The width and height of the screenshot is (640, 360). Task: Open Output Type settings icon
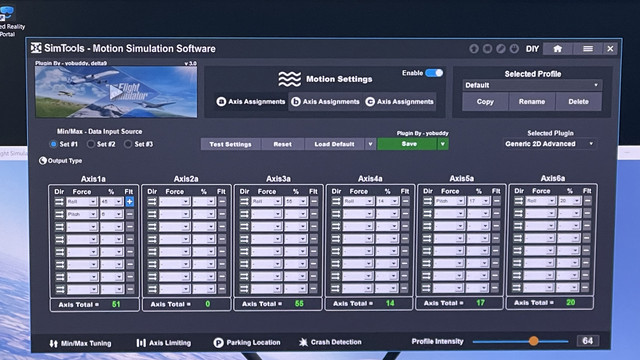pos(42,161)
